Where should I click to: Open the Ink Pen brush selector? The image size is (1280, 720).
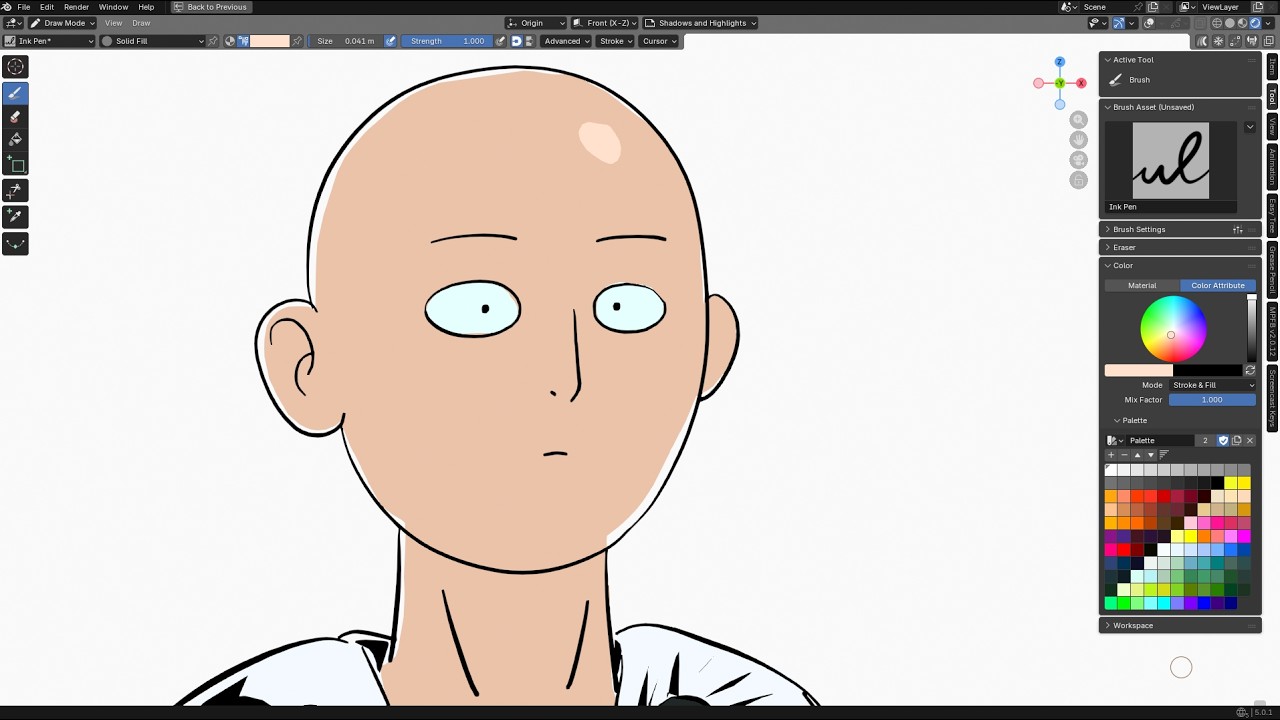(x=49, y=41)
